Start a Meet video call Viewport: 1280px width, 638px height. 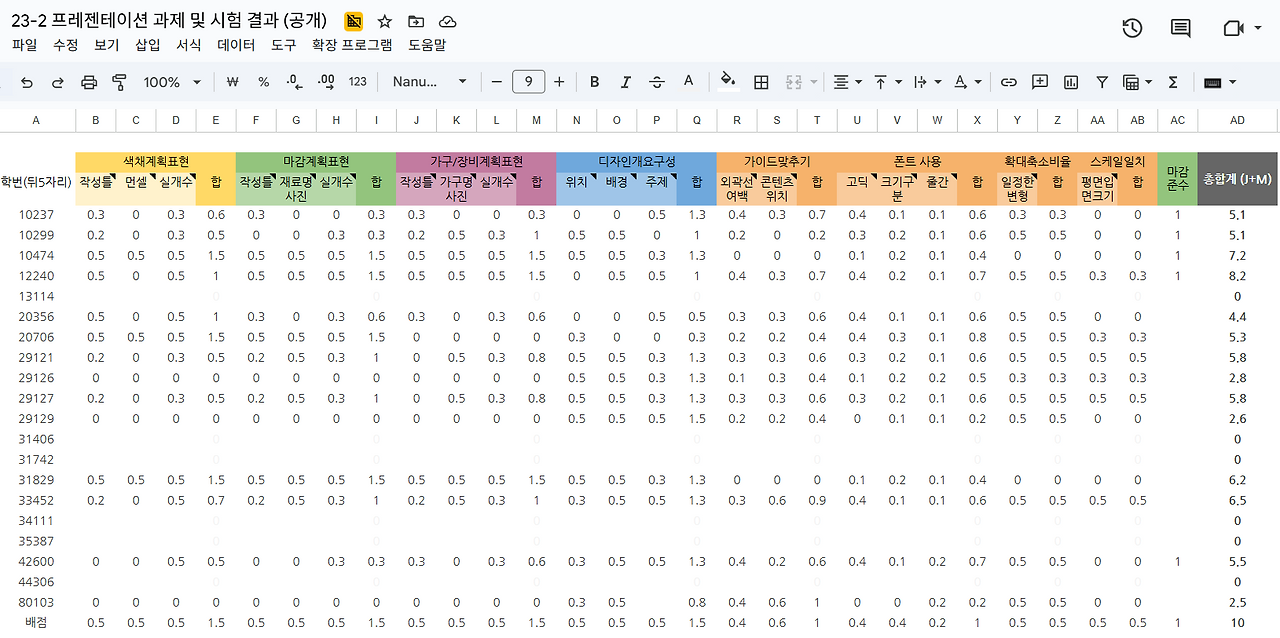coord(1233,28)
